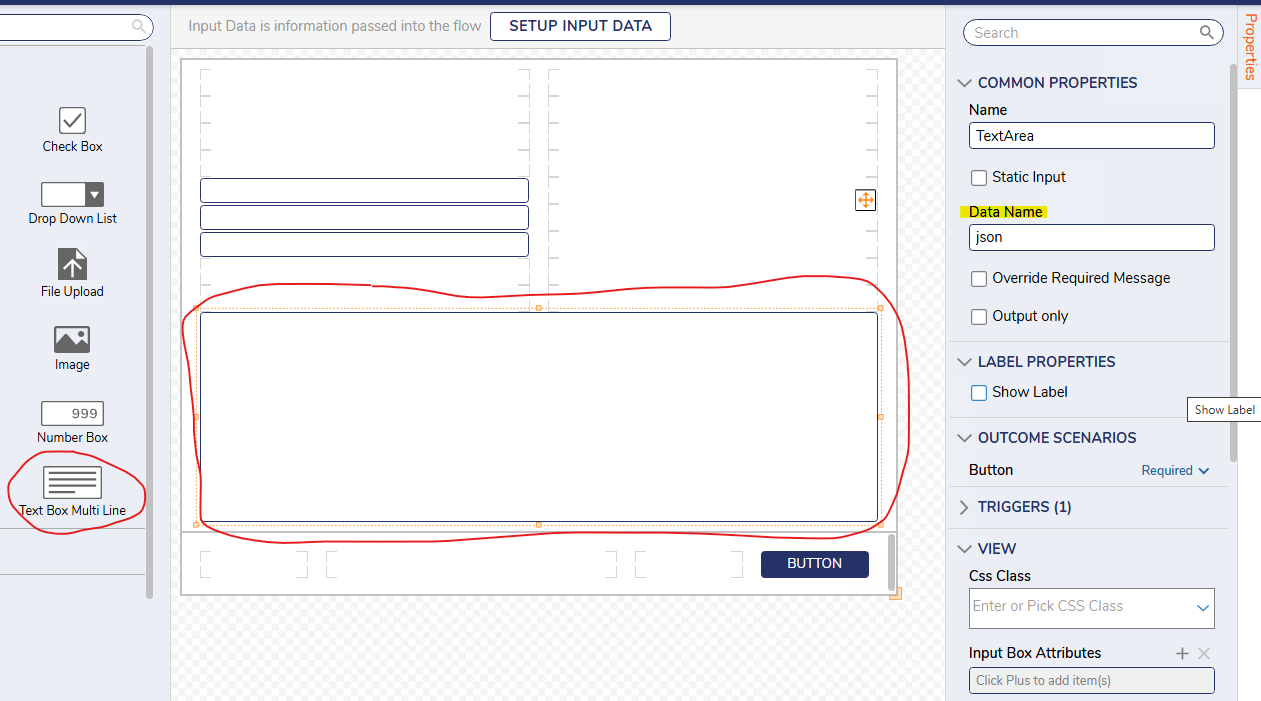The image size is (1261, 701).
Task: Select the Image control icon
Action: 72,339
